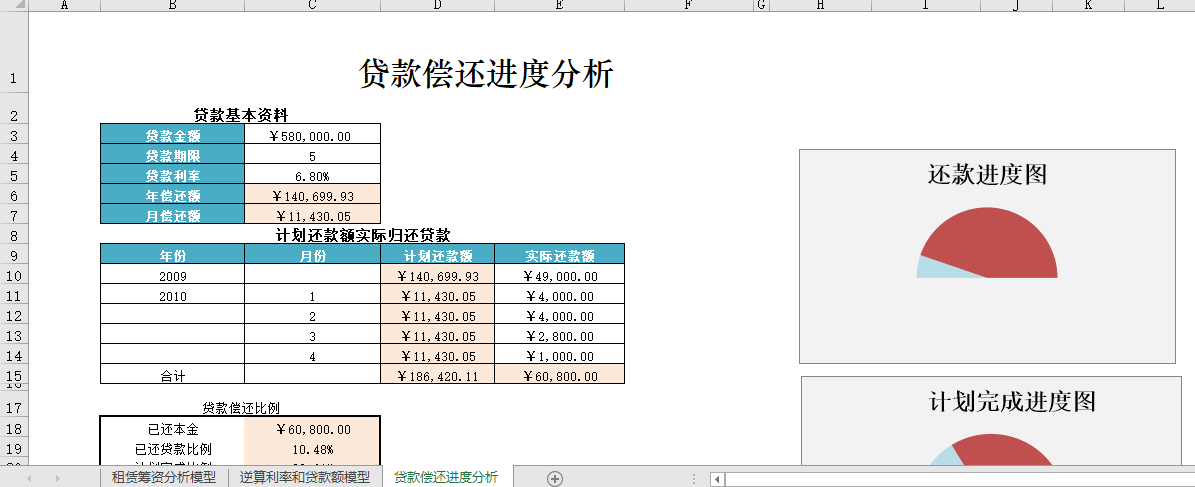1195x487 pixels.
Task: Select the 贷款利率 value cell 6.80%
Action: pyautogui.click(x=312, y=175)
